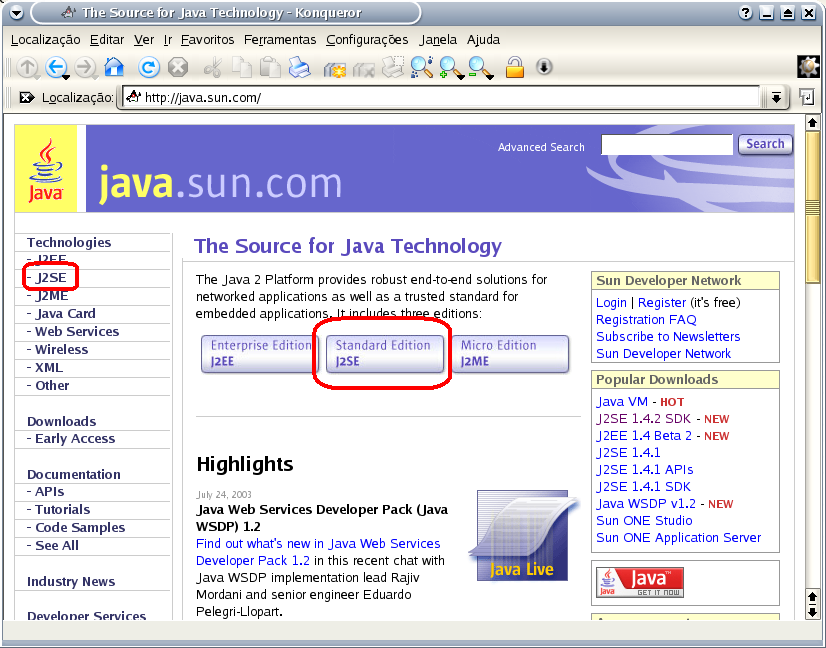Open the window menu icon in title bar
Image resolution: width=826 pixels, height=648 pixels.
16,13
